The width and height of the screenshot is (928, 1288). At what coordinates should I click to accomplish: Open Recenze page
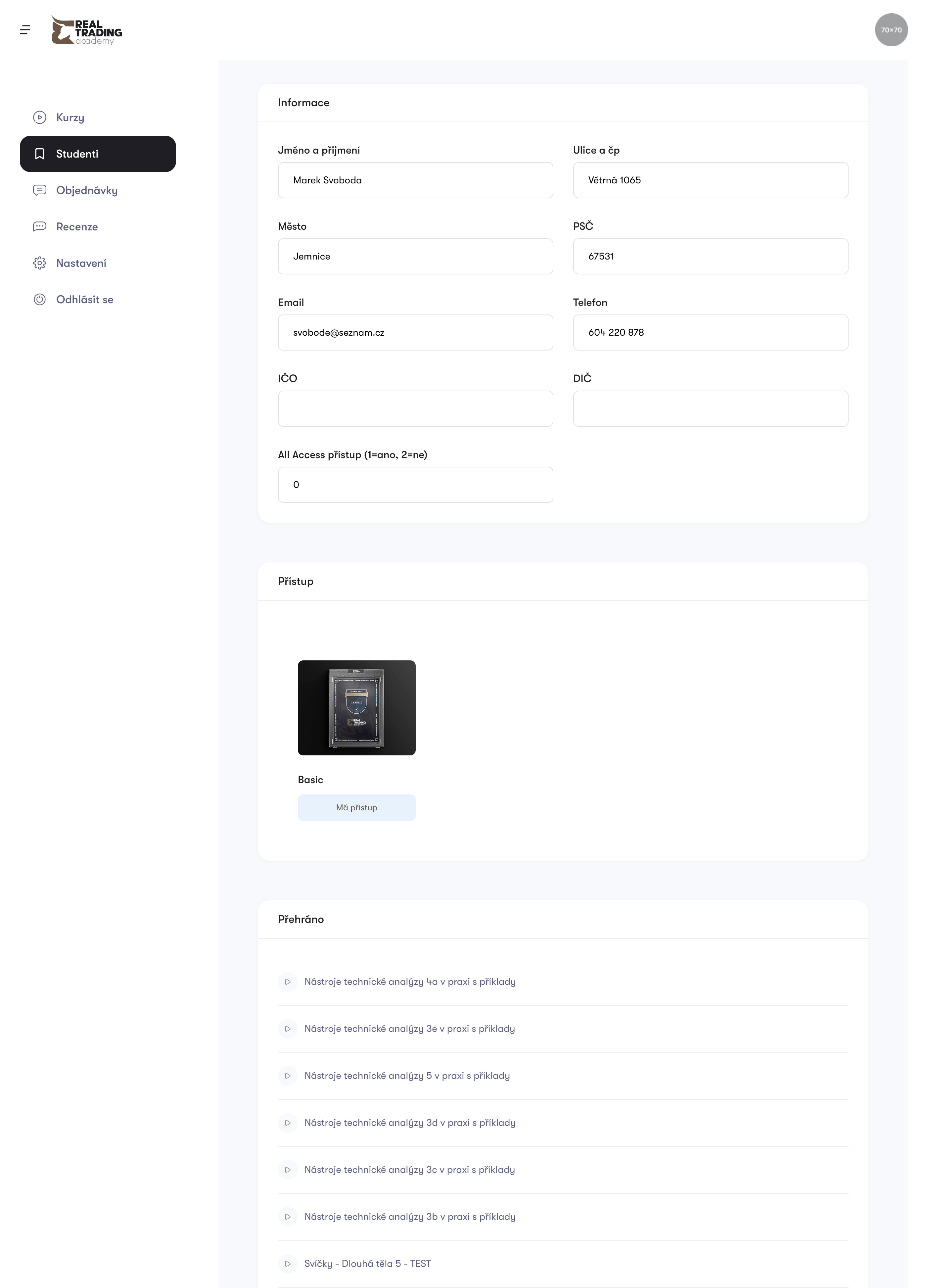98,227
